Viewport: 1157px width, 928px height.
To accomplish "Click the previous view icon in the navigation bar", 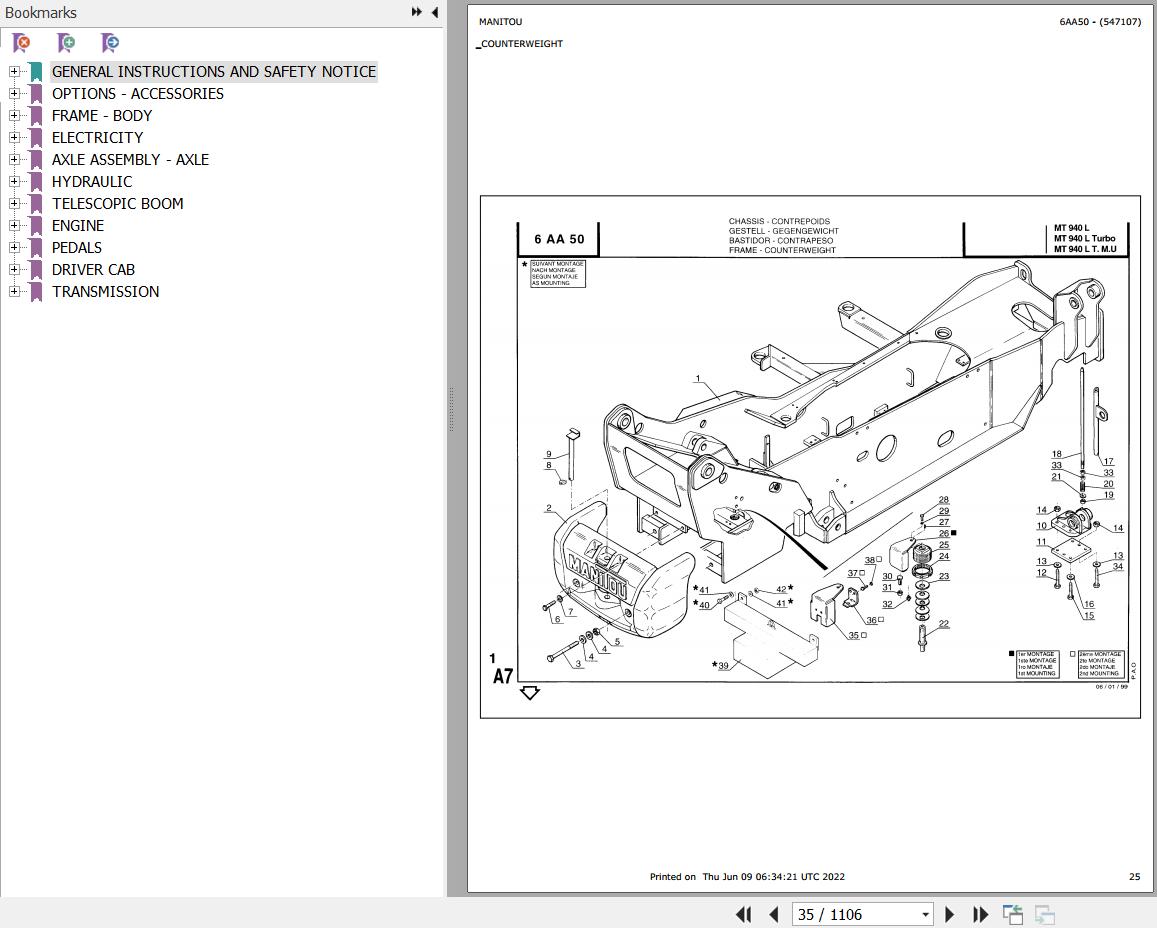I will [x=1012, y=915].
